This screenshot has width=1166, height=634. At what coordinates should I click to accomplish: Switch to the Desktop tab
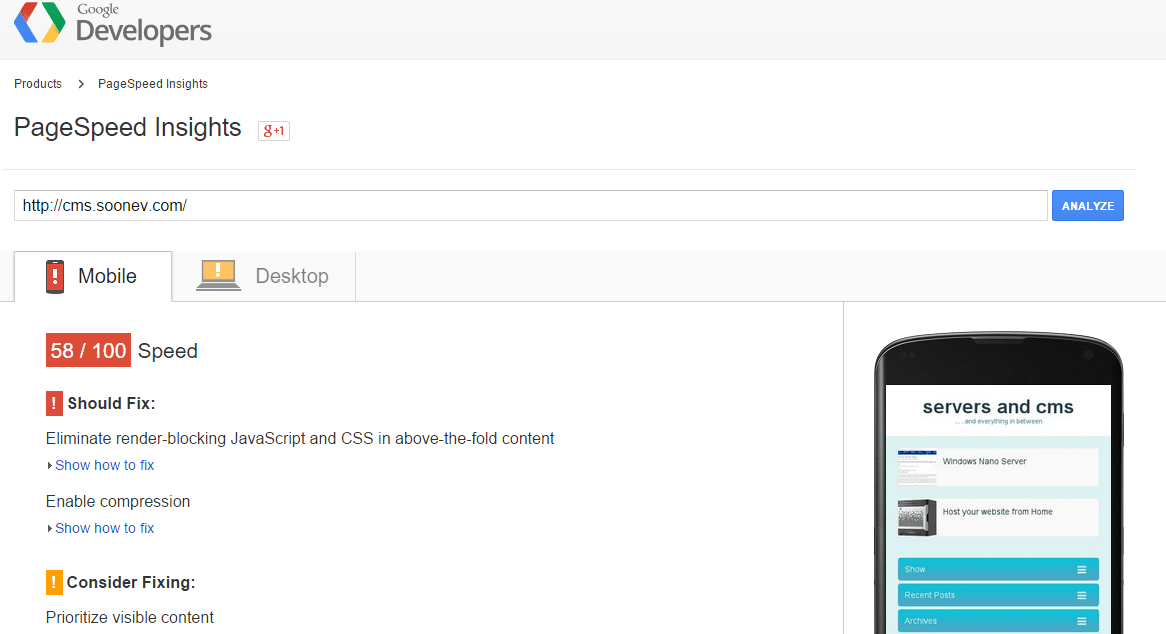click(264, 276)
